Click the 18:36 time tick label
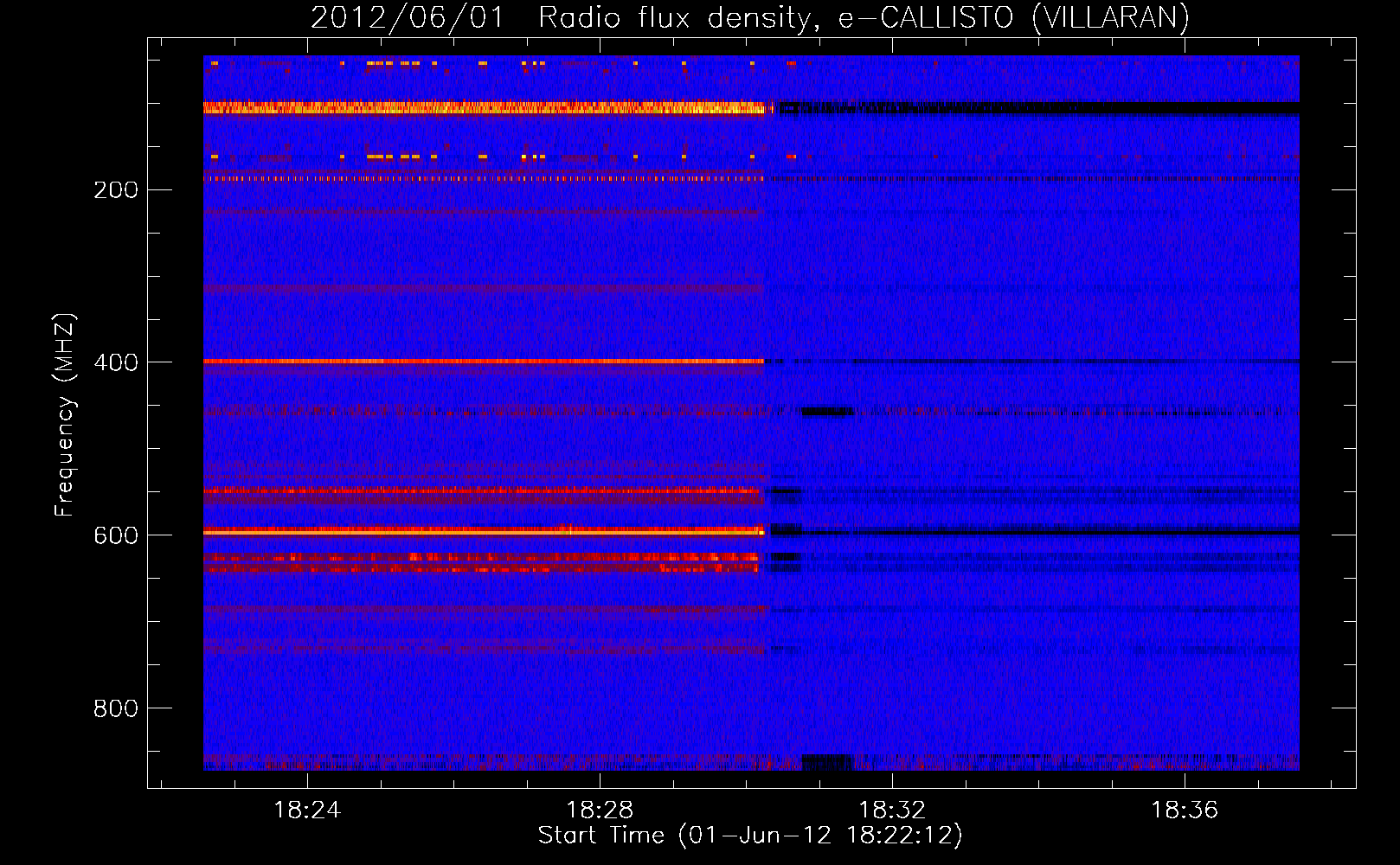1400x865 pixels. [x=1185, y=810]
